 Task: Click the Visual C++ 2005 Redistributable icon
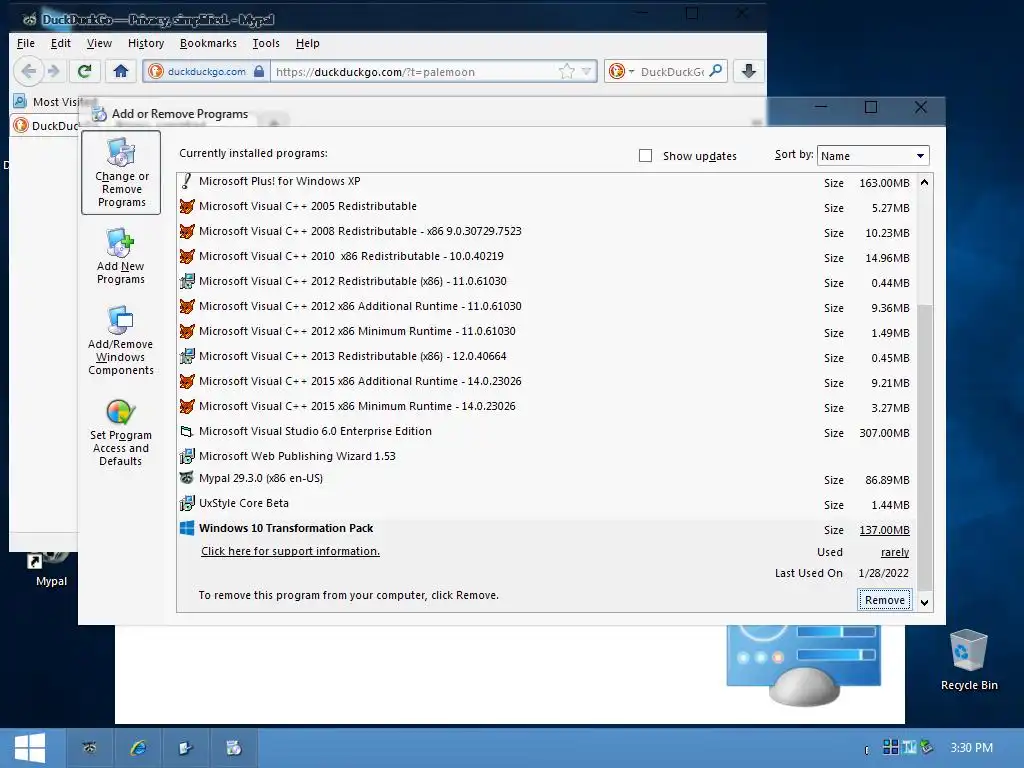point(187,206)
